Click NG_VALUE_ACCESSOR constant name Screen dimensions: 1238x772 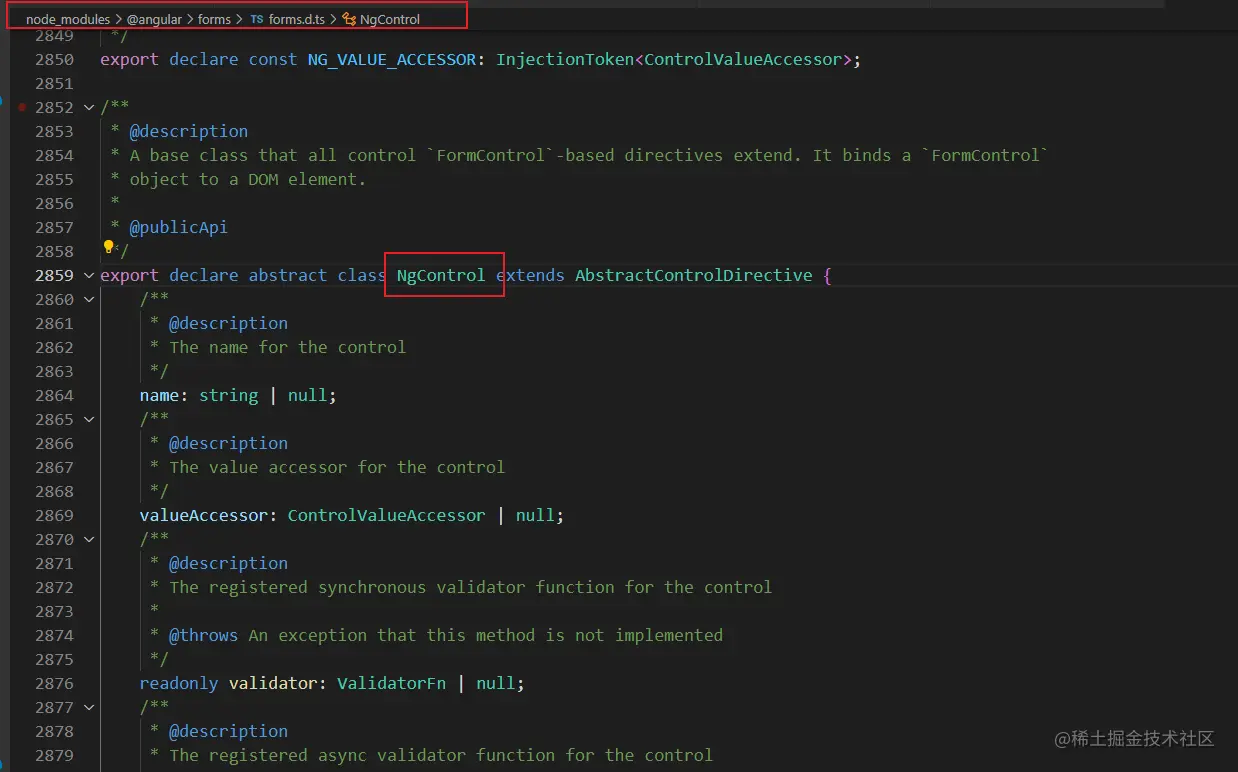[392, 59]
